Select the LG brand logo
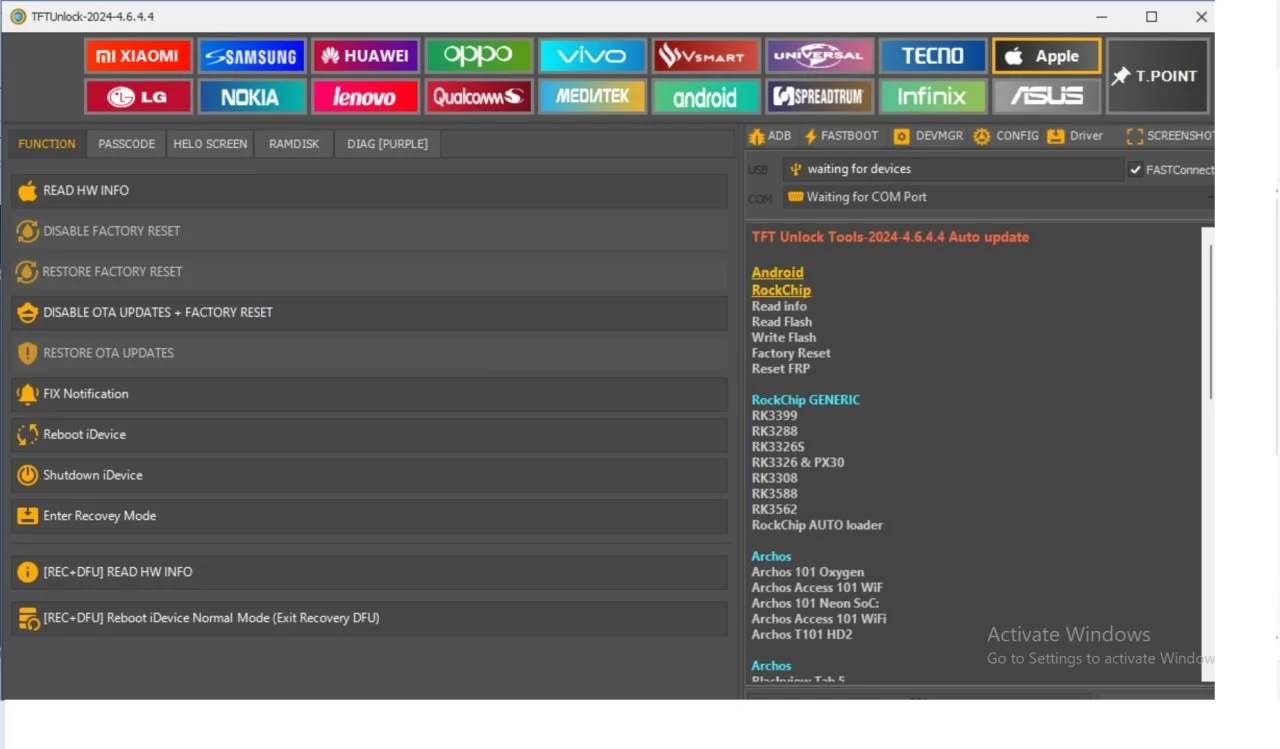 138,97
